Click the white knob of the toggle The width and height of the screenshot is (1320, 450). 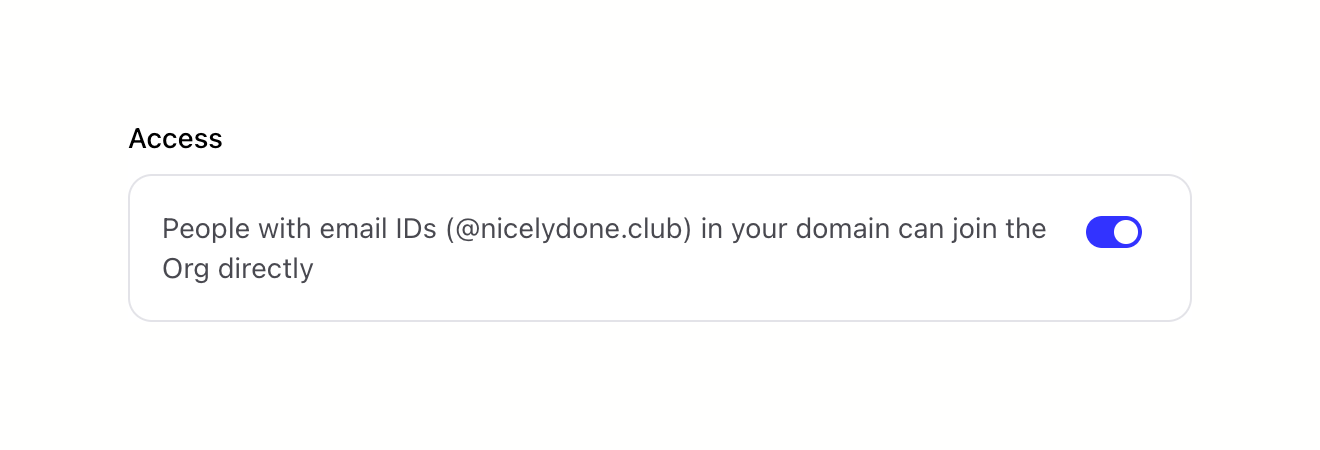tap(1126, 232)
